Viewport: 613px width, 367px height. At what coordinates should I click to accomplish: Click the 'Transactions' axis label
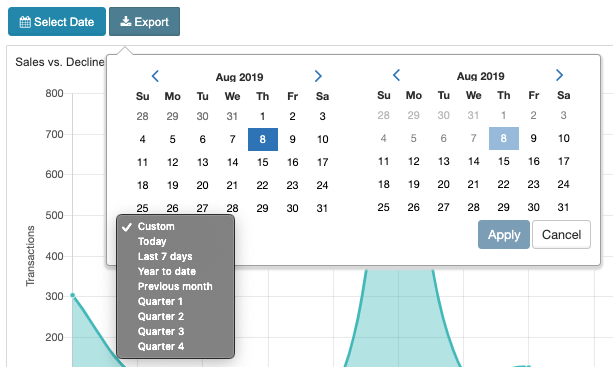[30, 256]
